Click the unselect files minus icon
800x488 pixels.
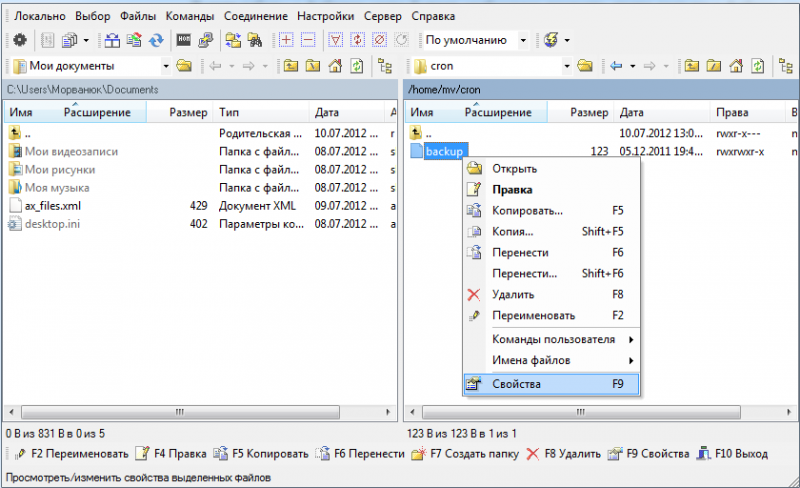click(308, 41)
